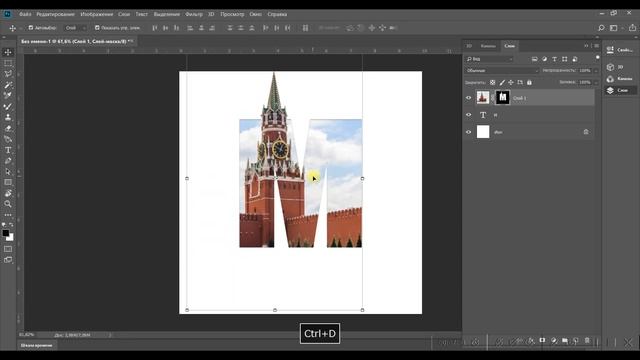Screen dimensions: 640x360
Task: Select the Move tool in toolbox
Action: (8, 52)
